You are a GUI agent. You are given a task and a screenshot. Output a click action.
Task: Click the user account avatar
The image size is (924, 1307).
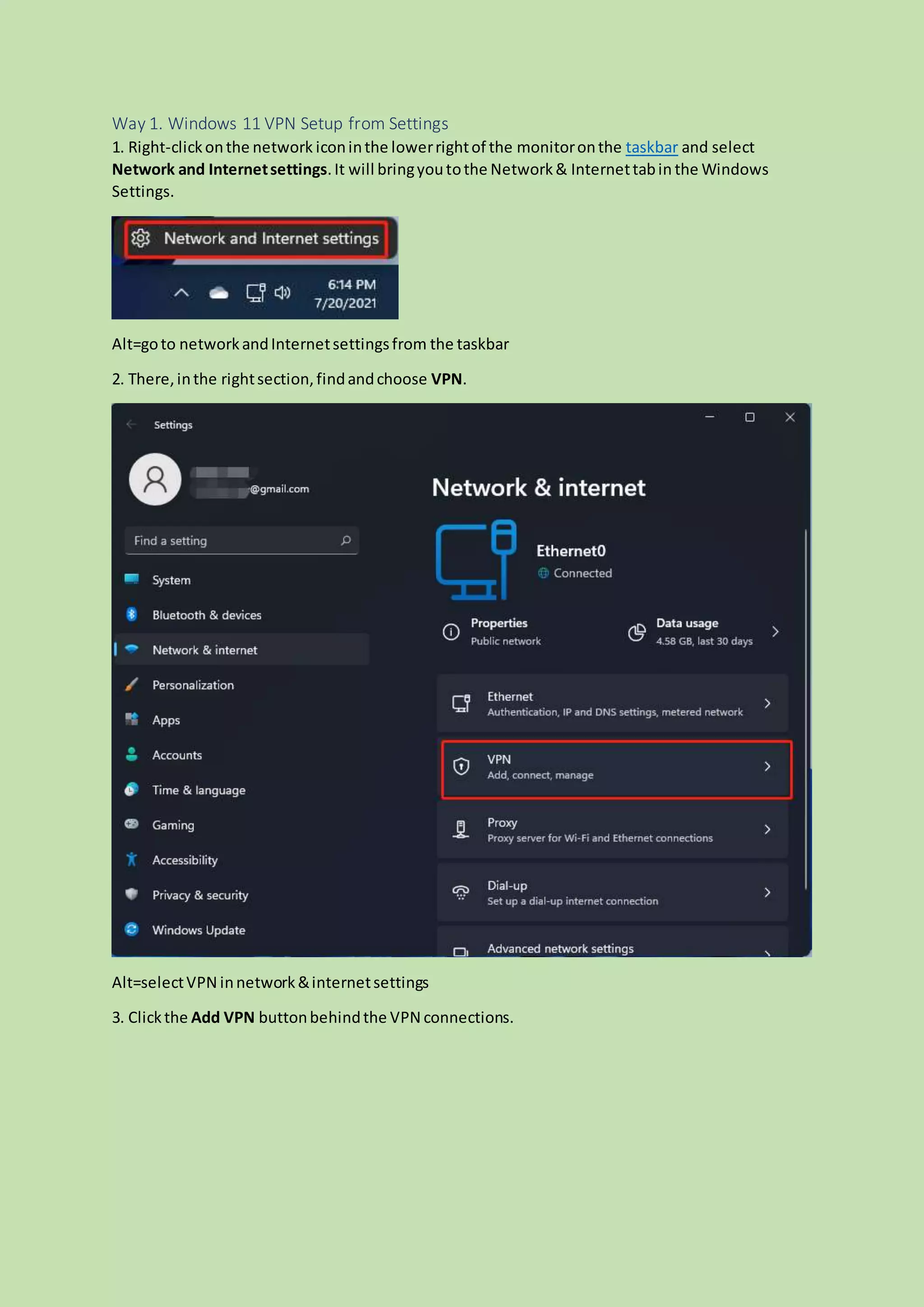coord(155,479)
